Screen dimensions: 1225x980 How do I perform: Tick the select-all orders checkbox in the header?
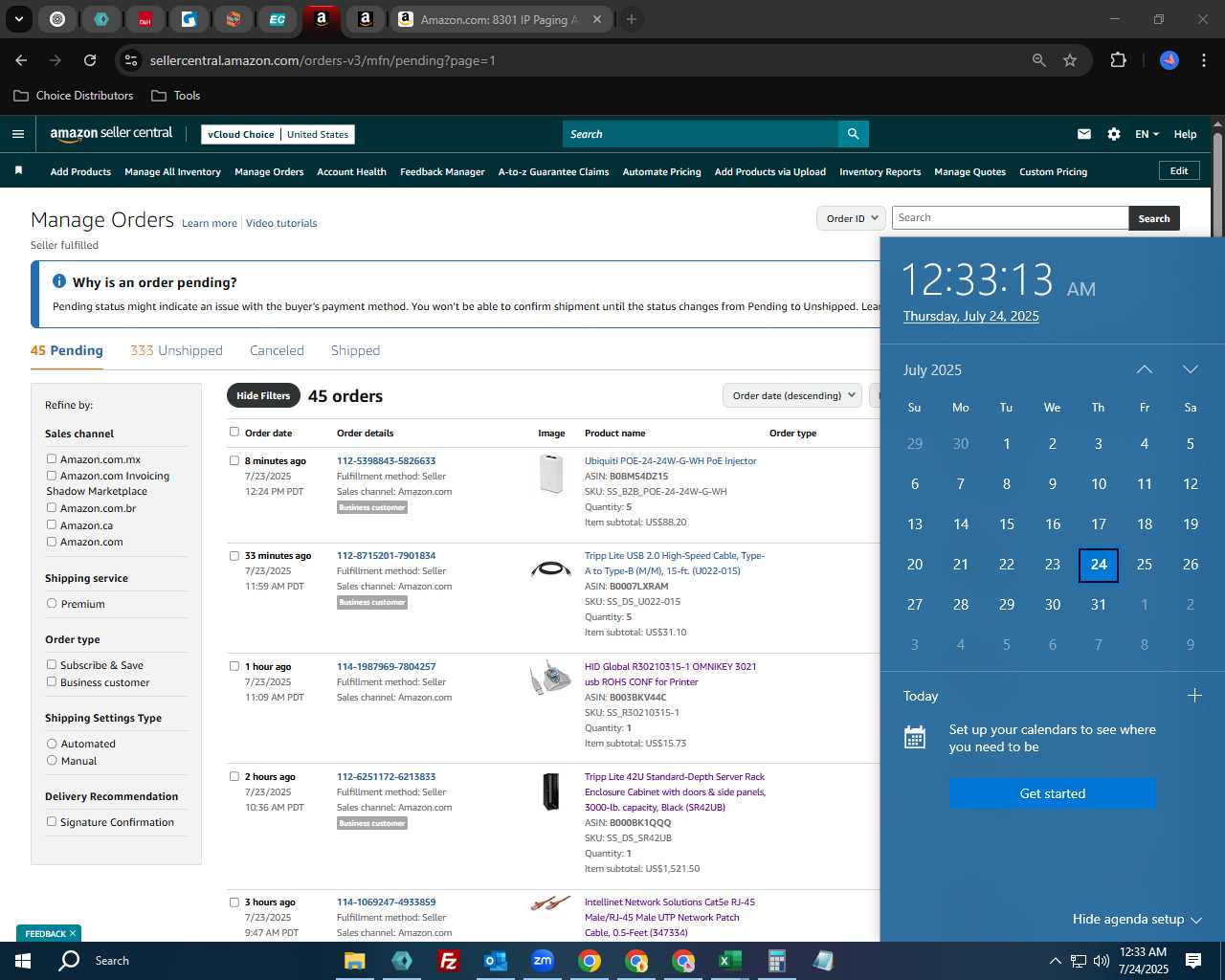coord(234,433)
